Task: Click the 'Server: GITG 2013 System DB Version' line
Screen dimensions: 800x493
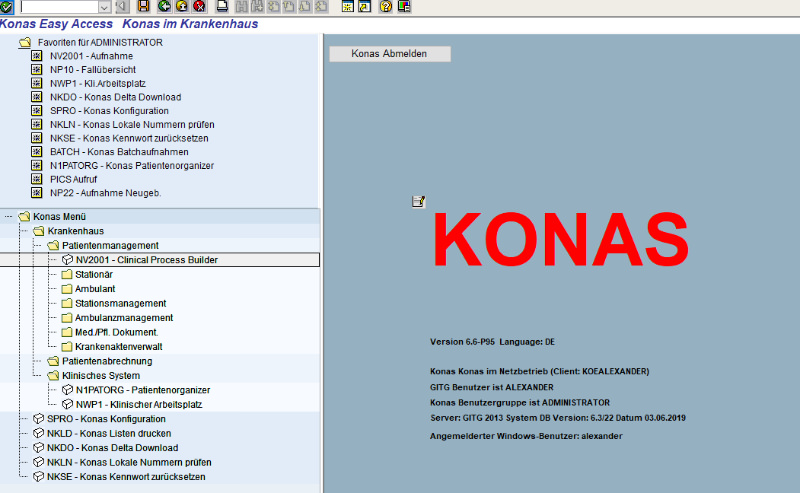Action: click(558, 418)
